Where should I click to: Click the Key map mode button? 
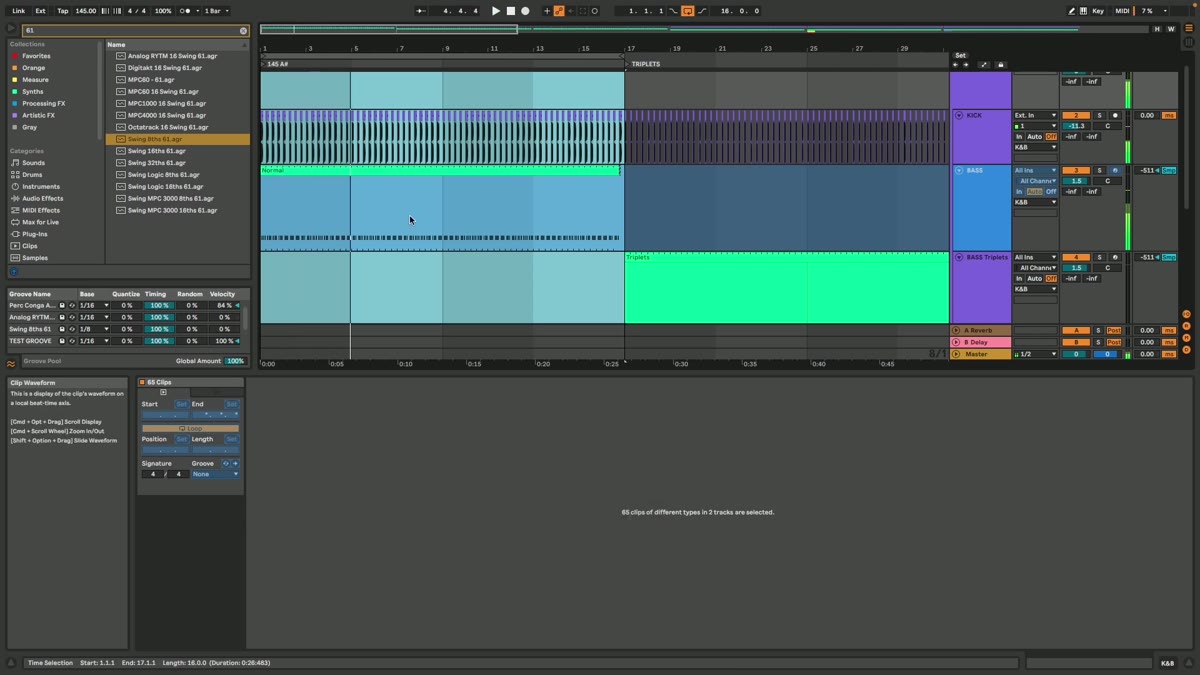(1098, 11)
